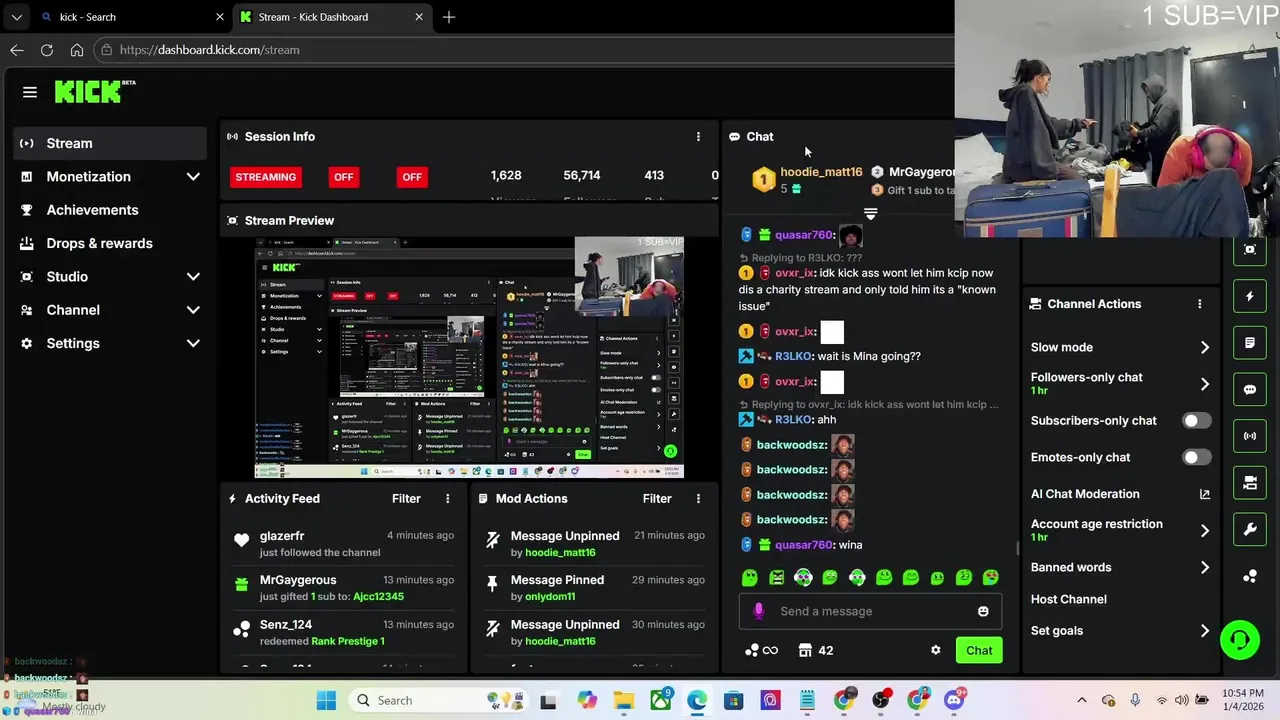The image size is (1280, 720).
Task: Open Ajcc12345 profile link
Action: pyautogui.click(x=378, y=597)
